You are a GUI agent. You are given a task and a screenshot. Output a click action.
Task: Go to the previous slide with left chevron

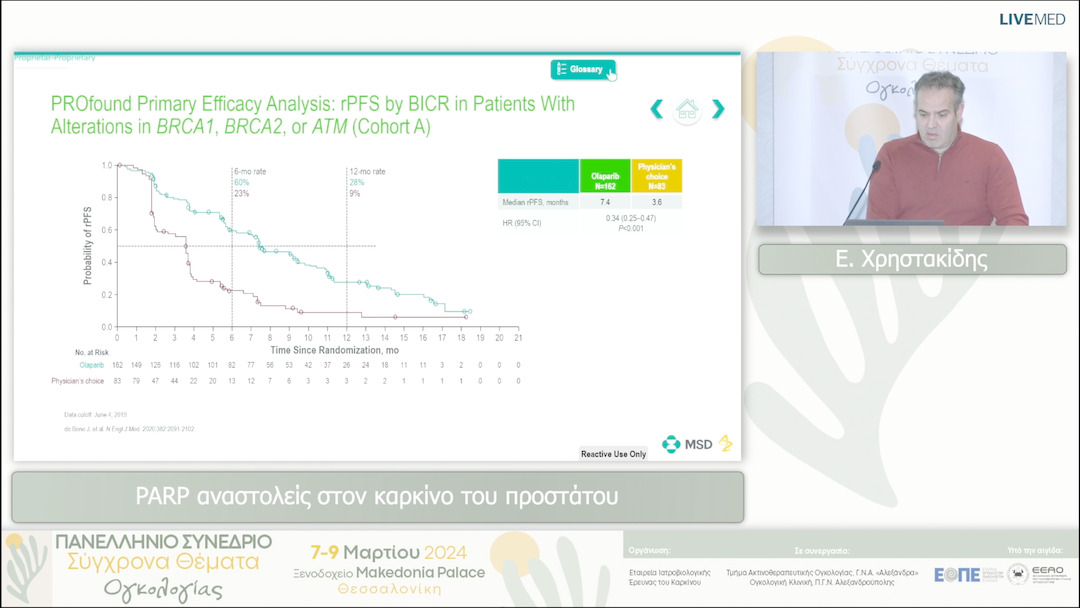tap(657, 109)
